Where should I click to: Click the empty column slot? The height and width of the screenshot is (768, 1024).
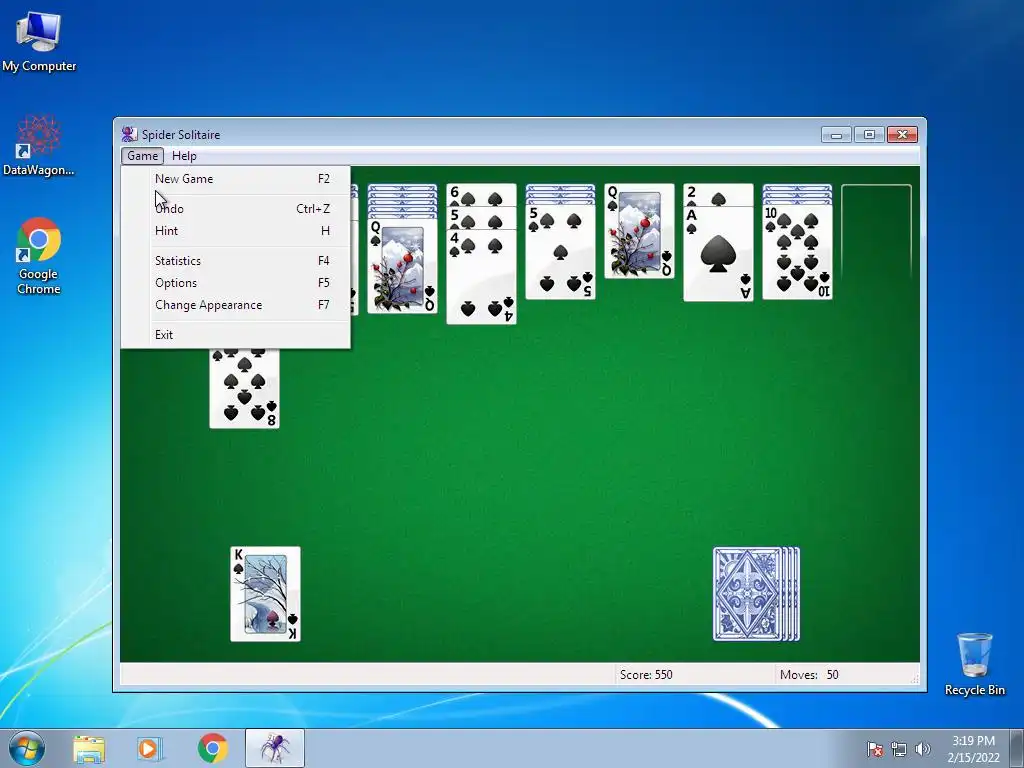(x=876, y=232)
